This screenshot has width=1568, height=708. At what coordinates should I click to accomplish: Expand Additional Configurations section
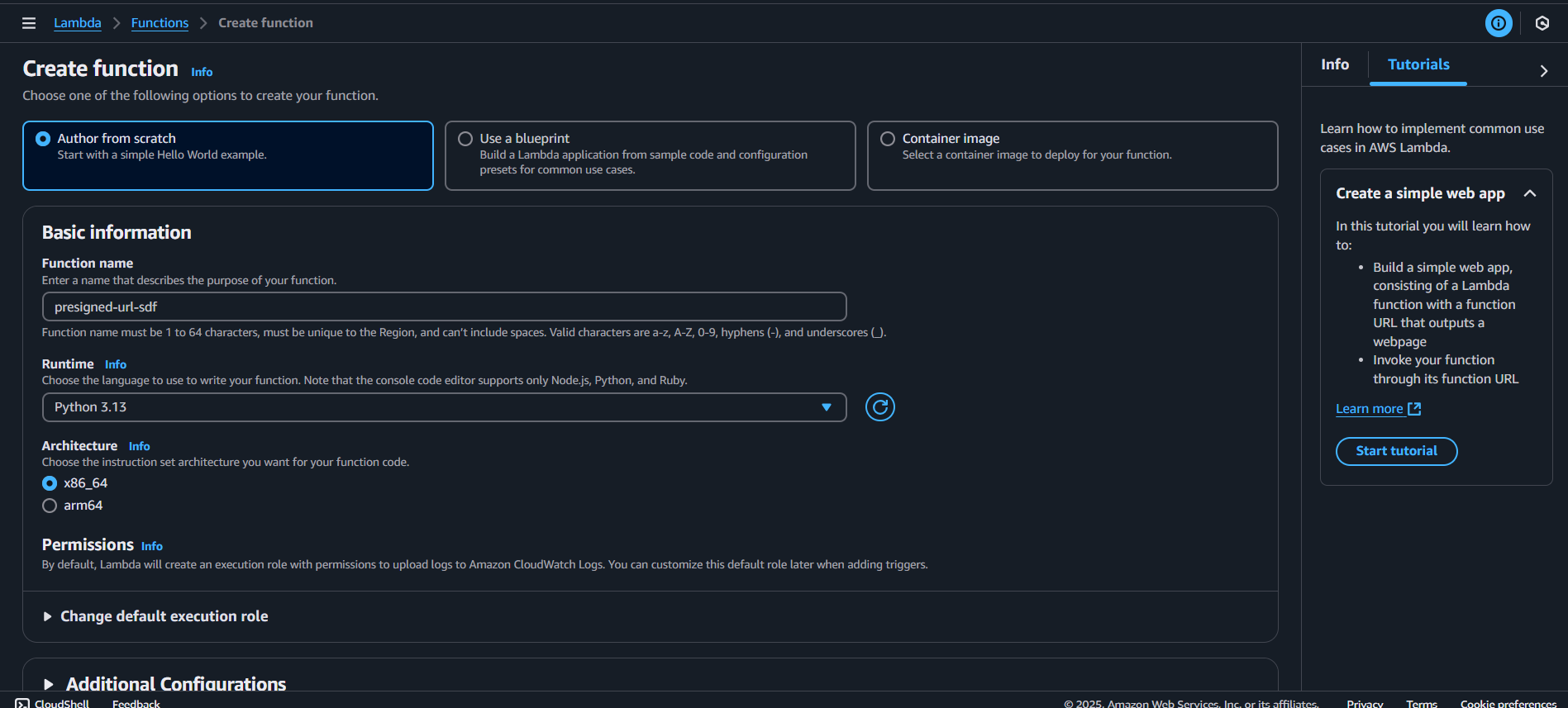pos(164,684)
